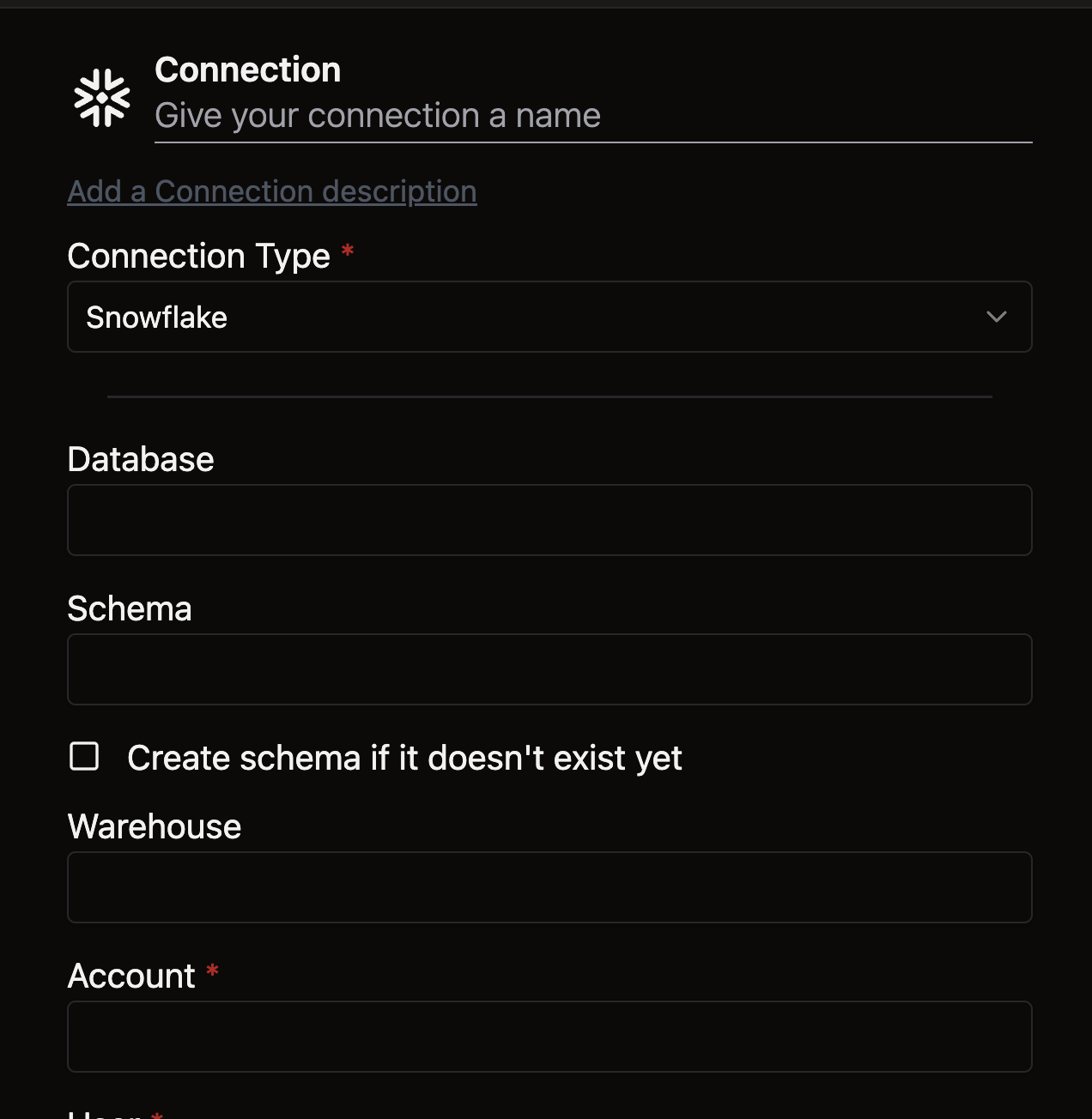Click the horizontal divider below Connection Type
Viewport: 1092px width, 1119px height.
pos(549,396)
